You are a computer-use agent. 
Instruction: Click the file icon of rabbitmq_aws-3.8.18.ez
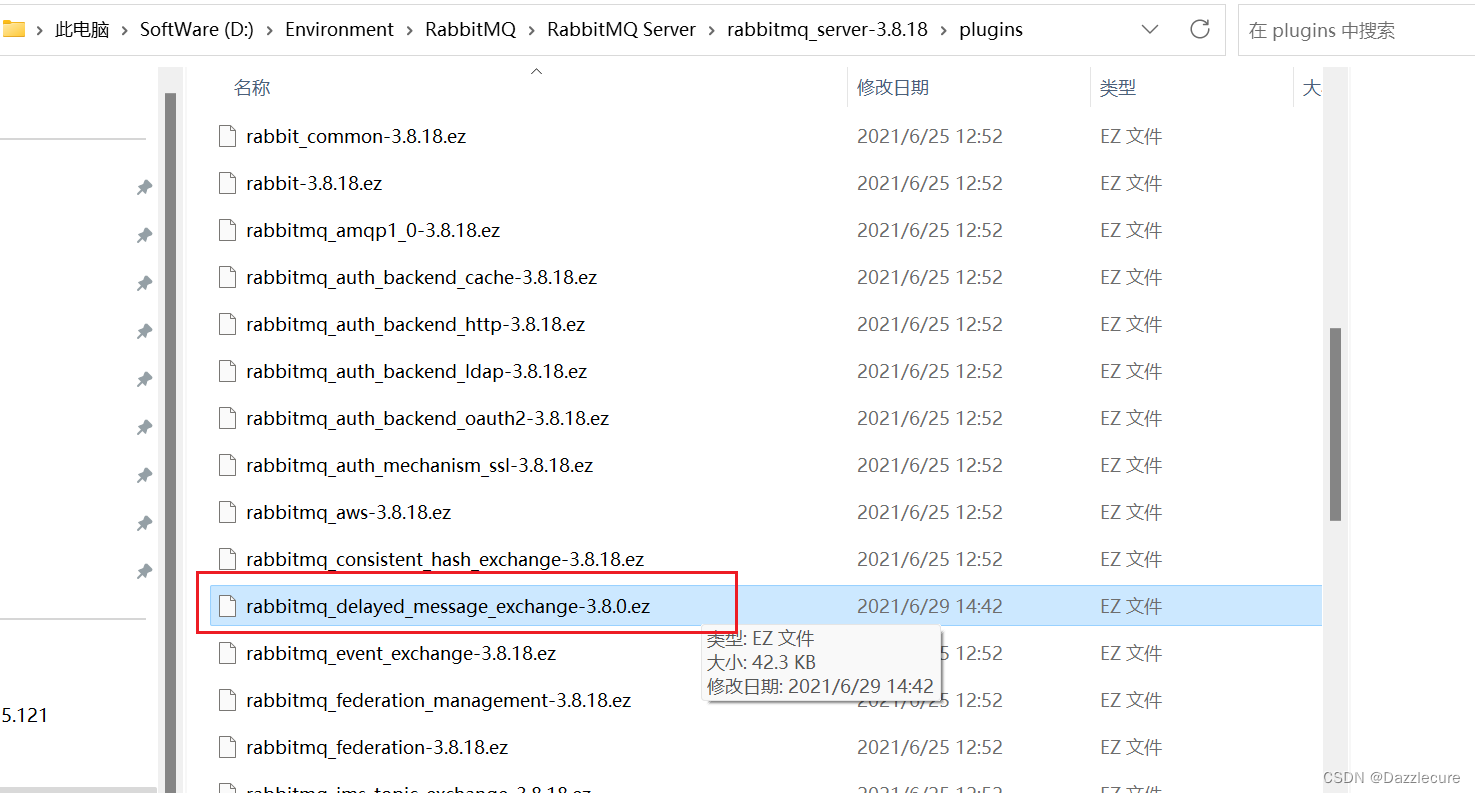(228, 512)
